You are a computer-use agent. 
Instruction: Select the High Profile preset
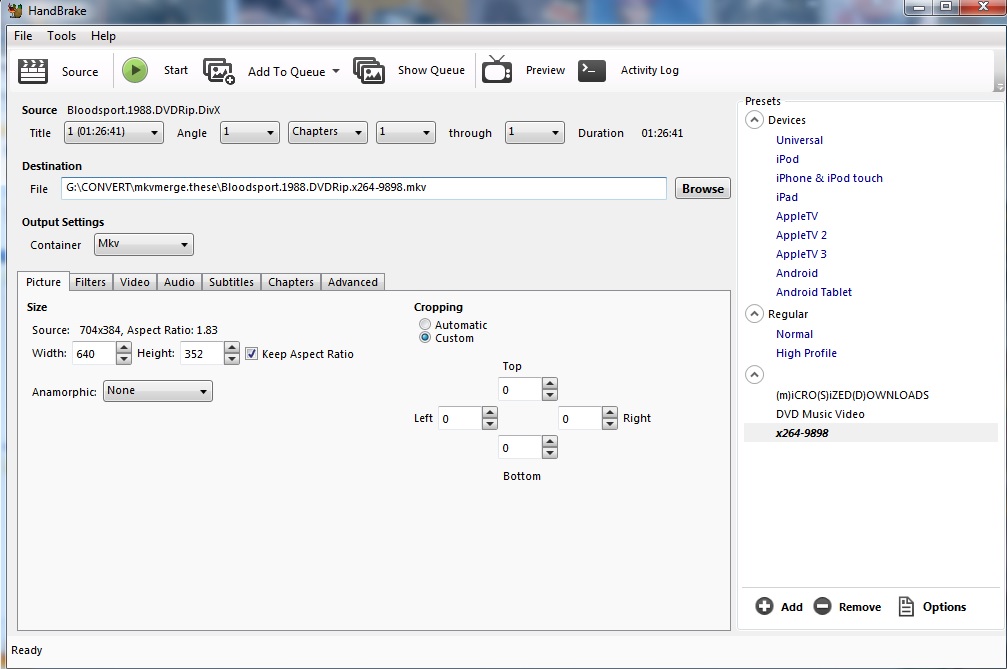806,353
